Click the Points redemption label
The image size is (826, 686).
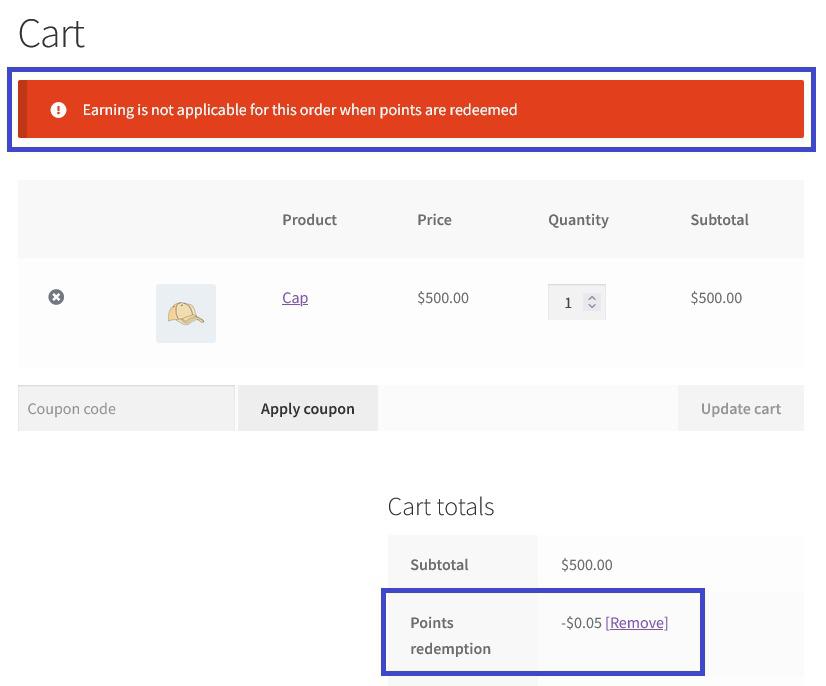450,635
